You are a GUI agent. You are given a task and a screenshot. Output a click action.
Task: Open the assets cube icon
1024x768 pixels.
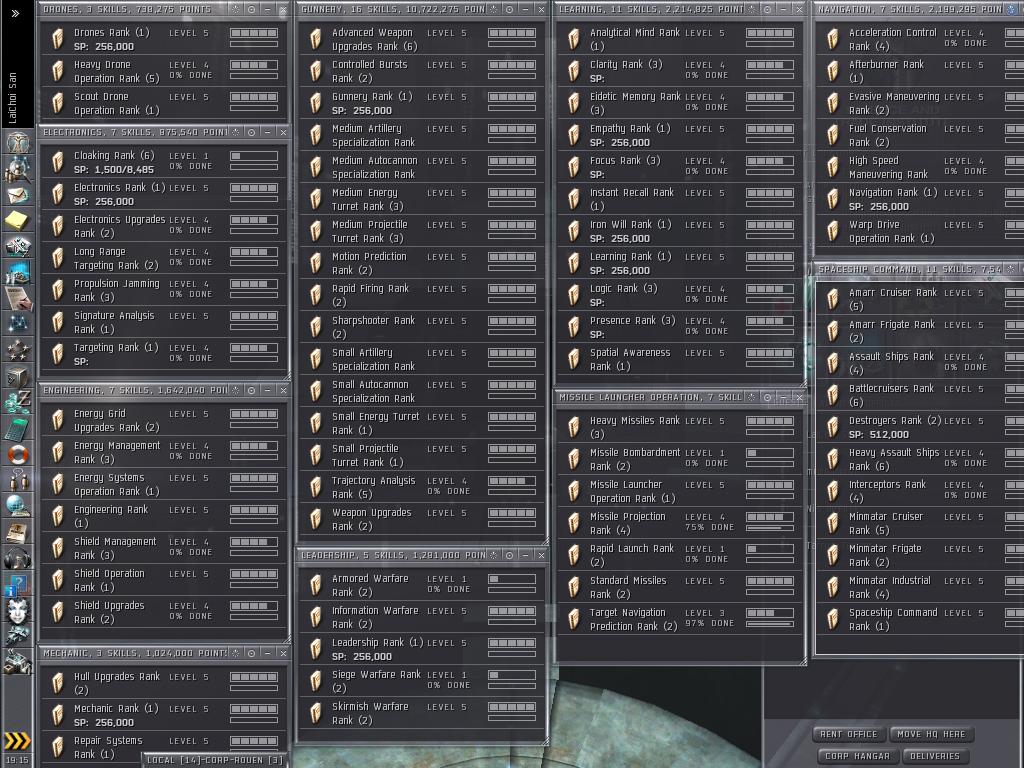18,377
